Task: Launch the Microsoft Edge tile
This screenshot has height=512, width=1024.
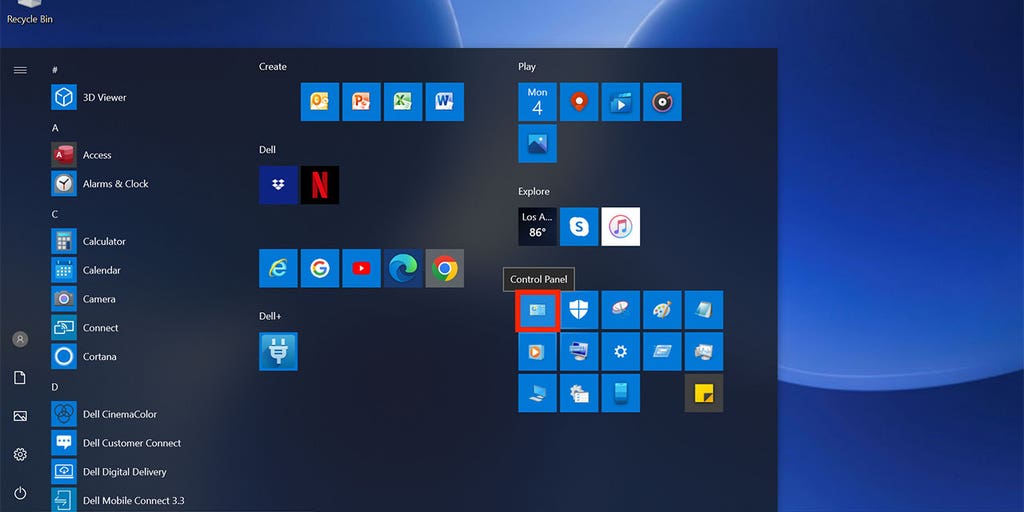Action: pyautogui.click(x=403, y=268)
